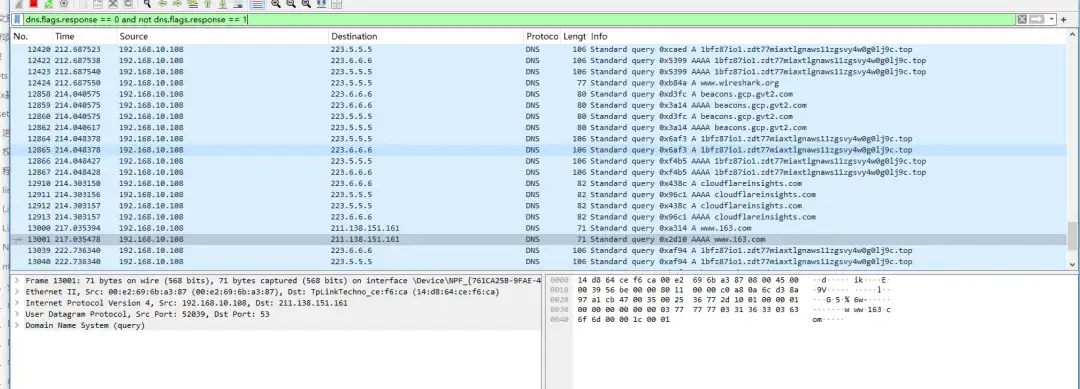This screenshot has height=389, width=1080.
Task: Open capture options gear icon
Action: click(64, 4)
